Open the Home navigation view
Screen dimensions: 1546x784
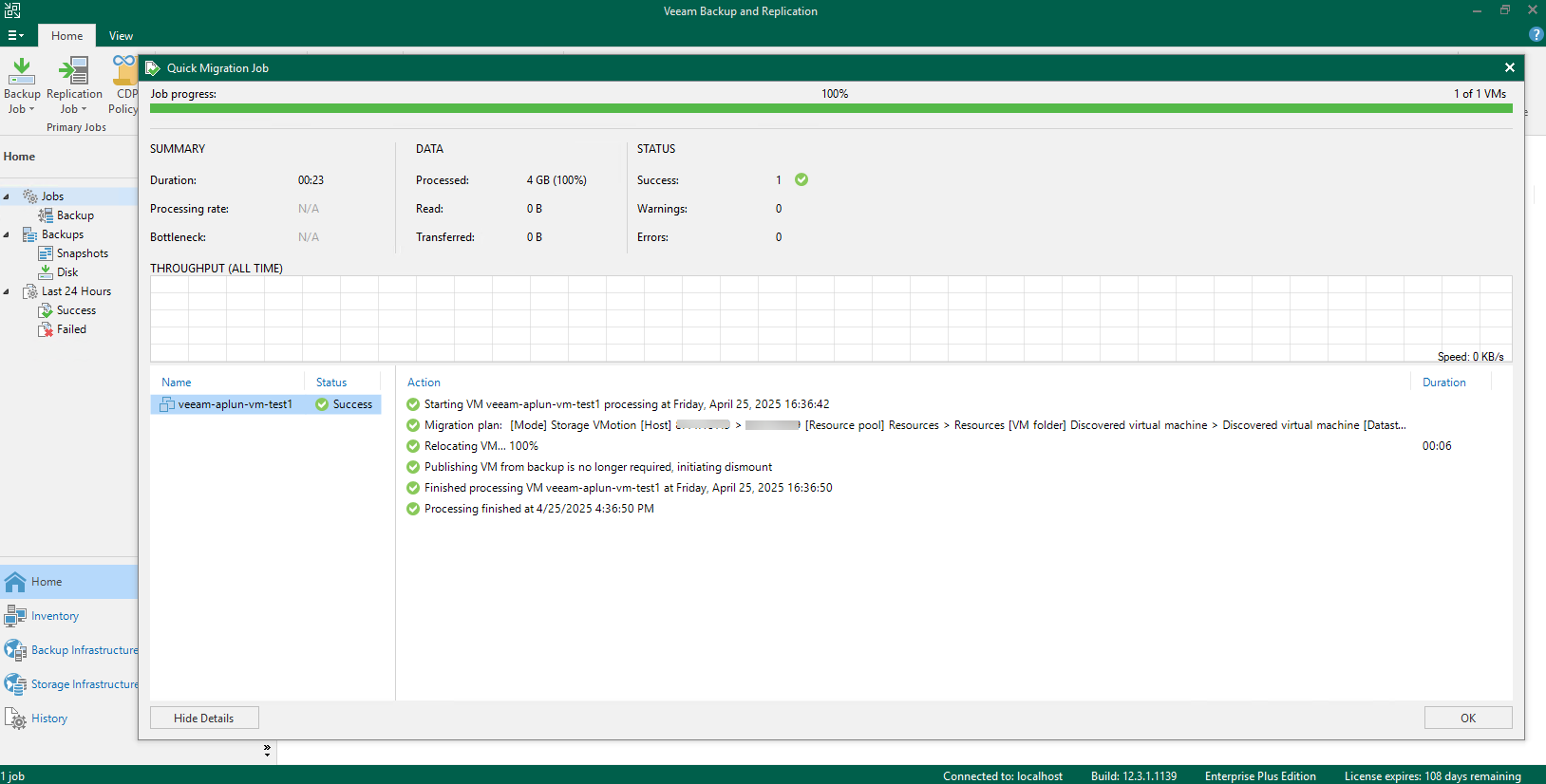(x=68, y=582)
